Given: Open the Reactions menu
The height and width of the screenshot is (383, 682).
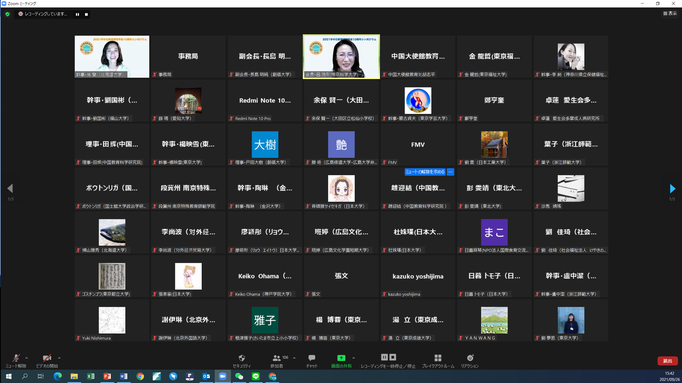Looking at the screenshot, I should [x=470, y=360].
